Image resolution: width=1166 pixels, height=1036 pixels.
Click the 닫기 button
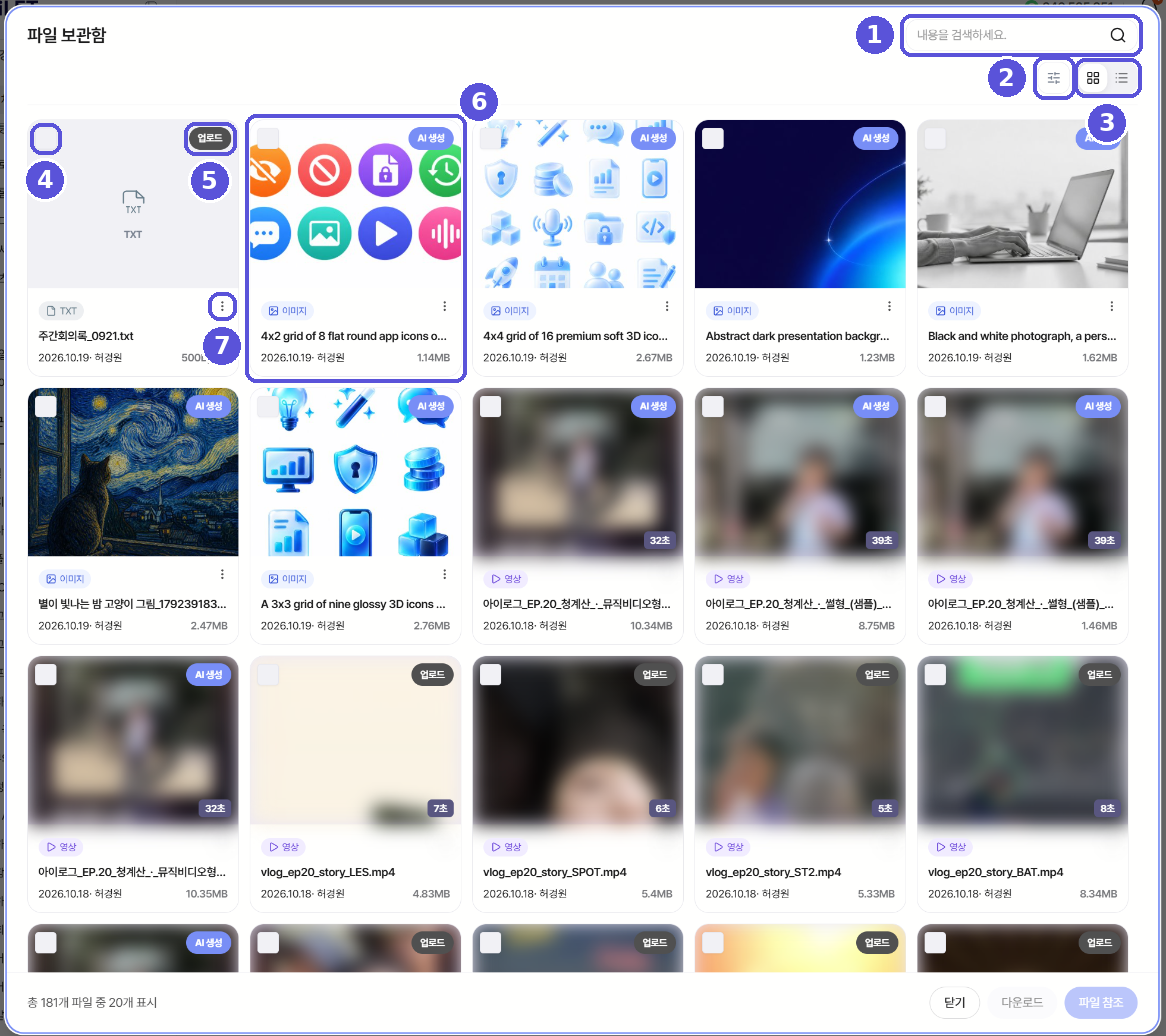pos(954,1003)
